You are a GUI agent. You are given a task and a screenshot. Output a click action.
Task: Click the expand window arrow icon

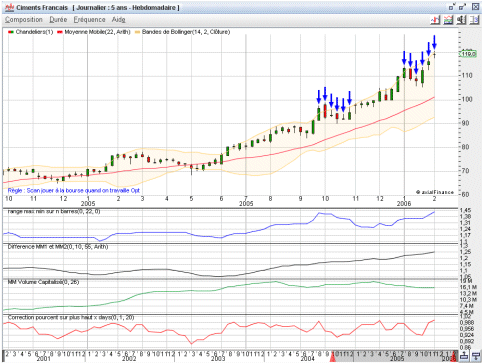tap(463, 7)
